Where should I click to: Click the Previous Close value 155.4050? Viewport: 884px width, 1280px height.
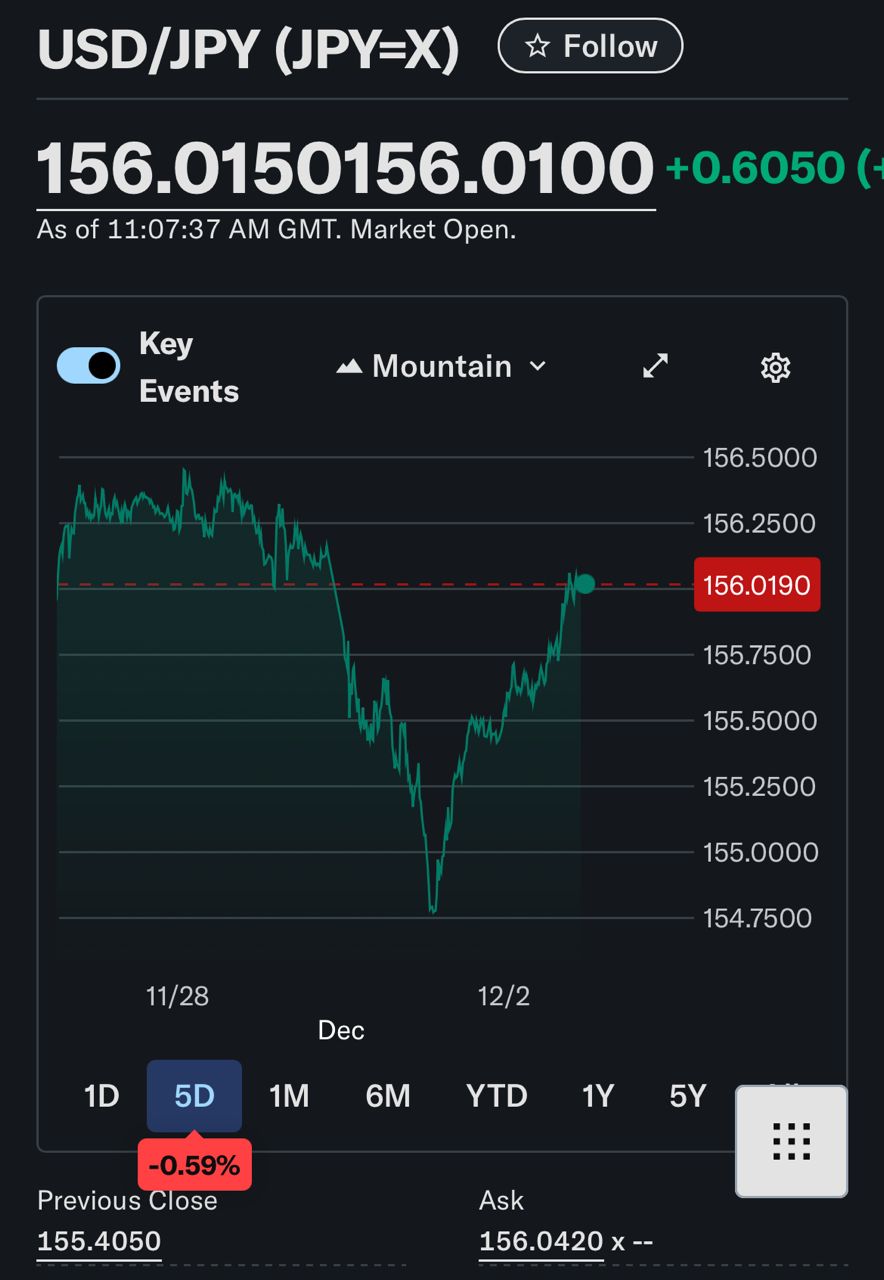[x=99, y=1241]
